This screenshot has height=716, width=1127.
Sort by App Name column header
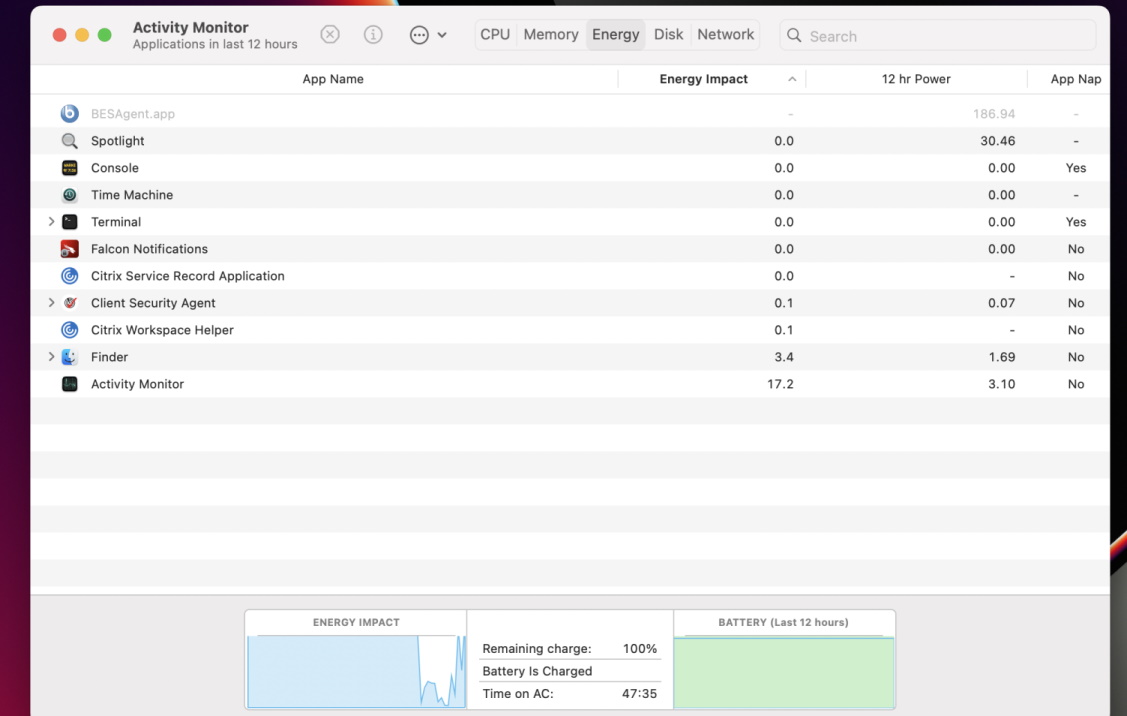pos(333,79)
